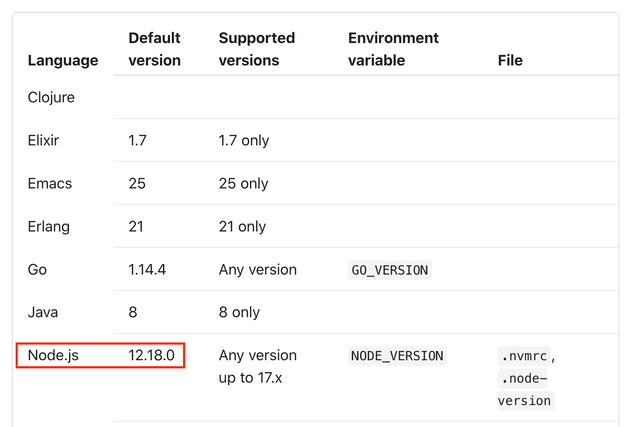This screenshot has width=630, height=427.
Task: Click the Elixir row label
Action: pyautogui.click(x=43, y=140)
